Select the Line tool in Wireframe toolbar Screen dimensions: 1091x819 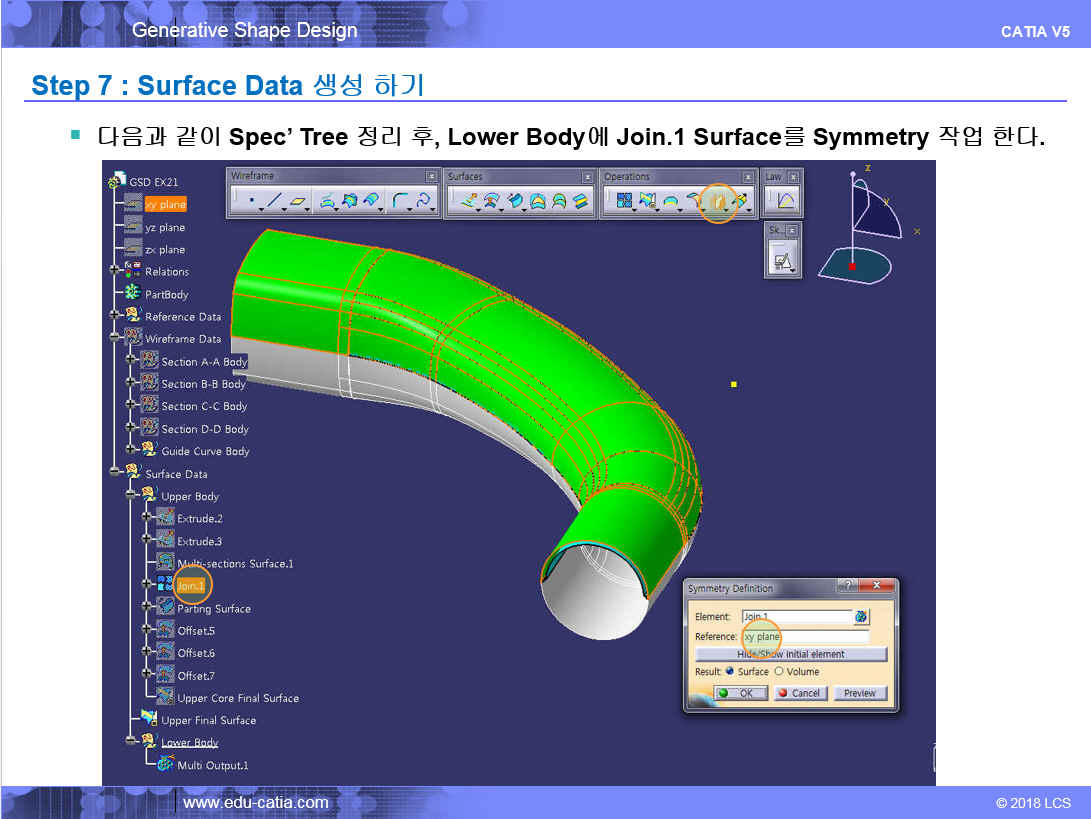275,201
